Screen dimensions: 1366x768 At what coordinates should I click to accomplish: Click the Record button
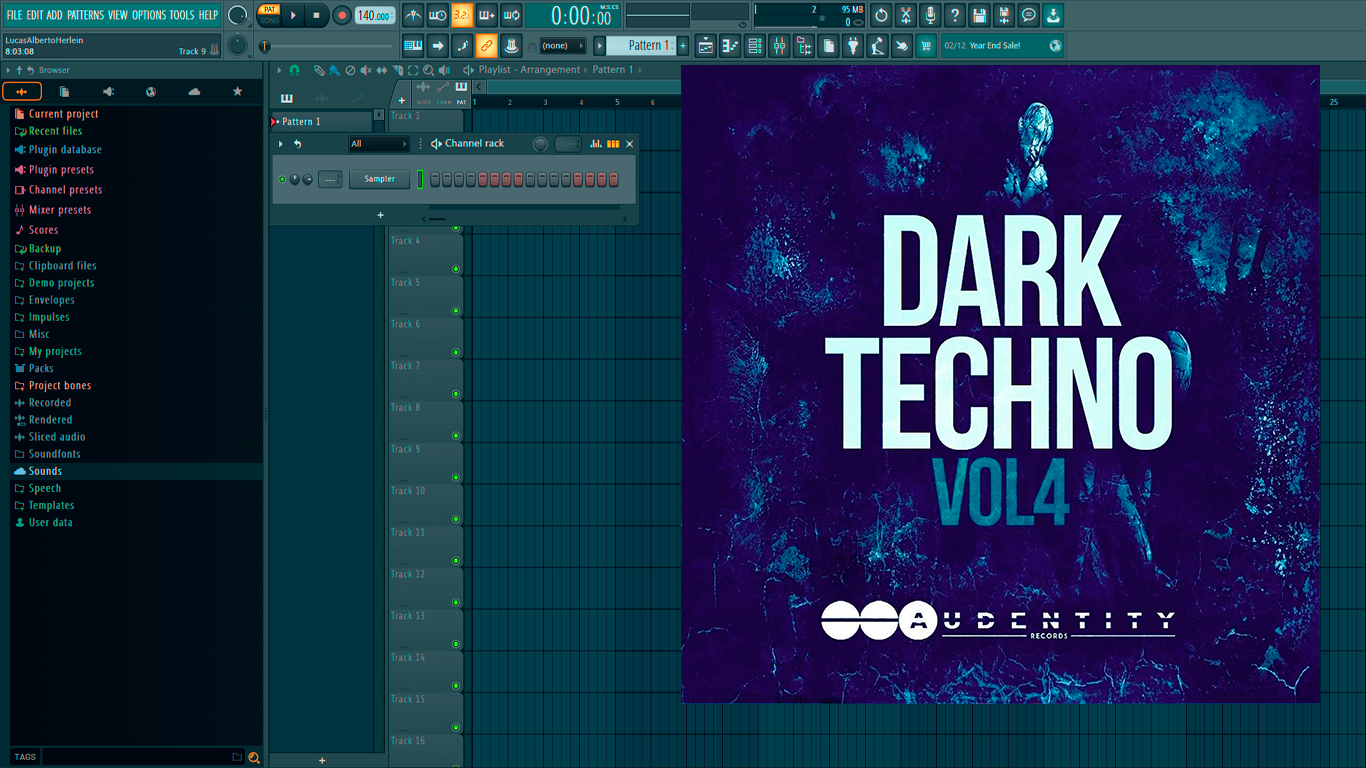[341, 15]
